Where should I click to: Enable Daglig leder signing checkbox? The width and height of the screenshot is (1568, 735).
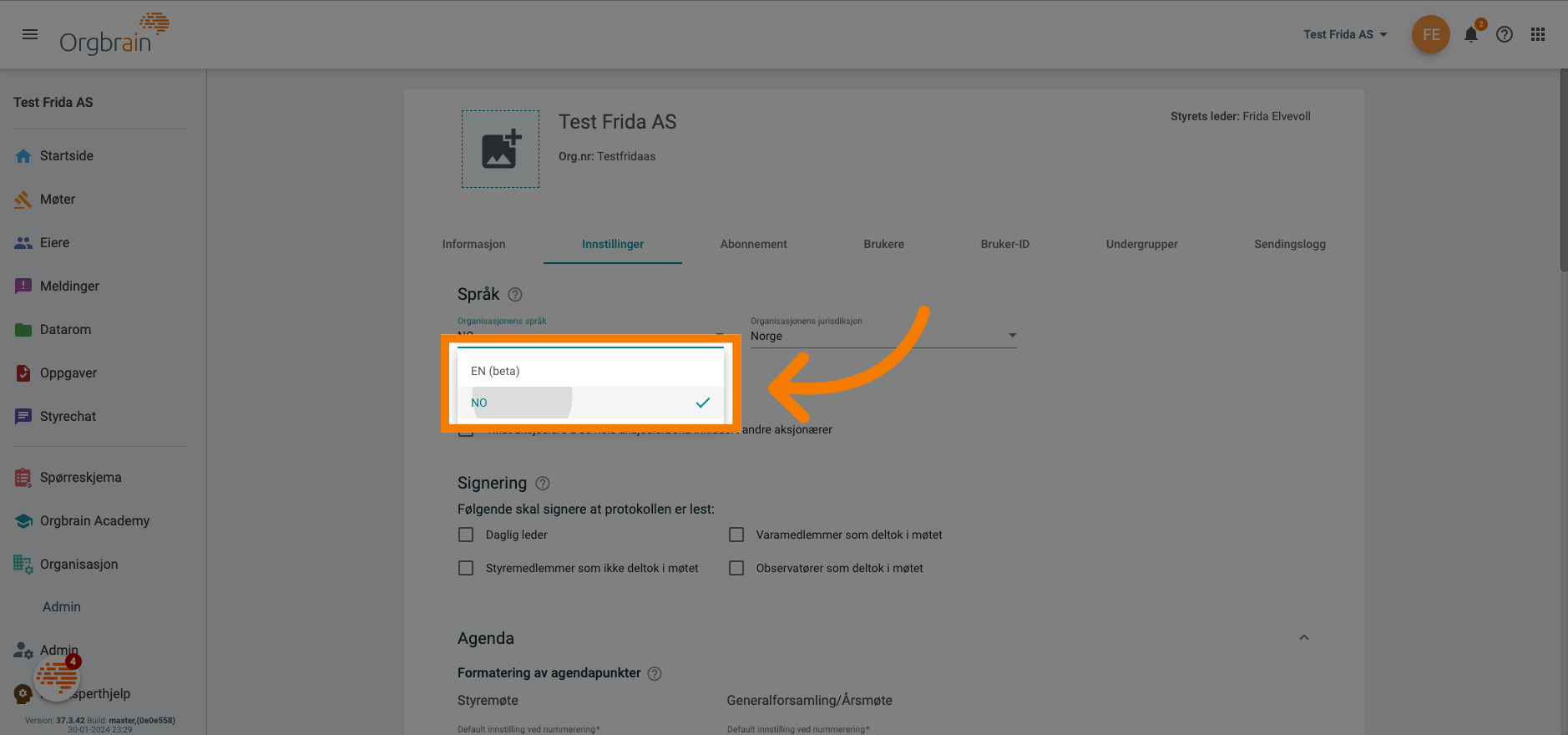click(466, 535)
